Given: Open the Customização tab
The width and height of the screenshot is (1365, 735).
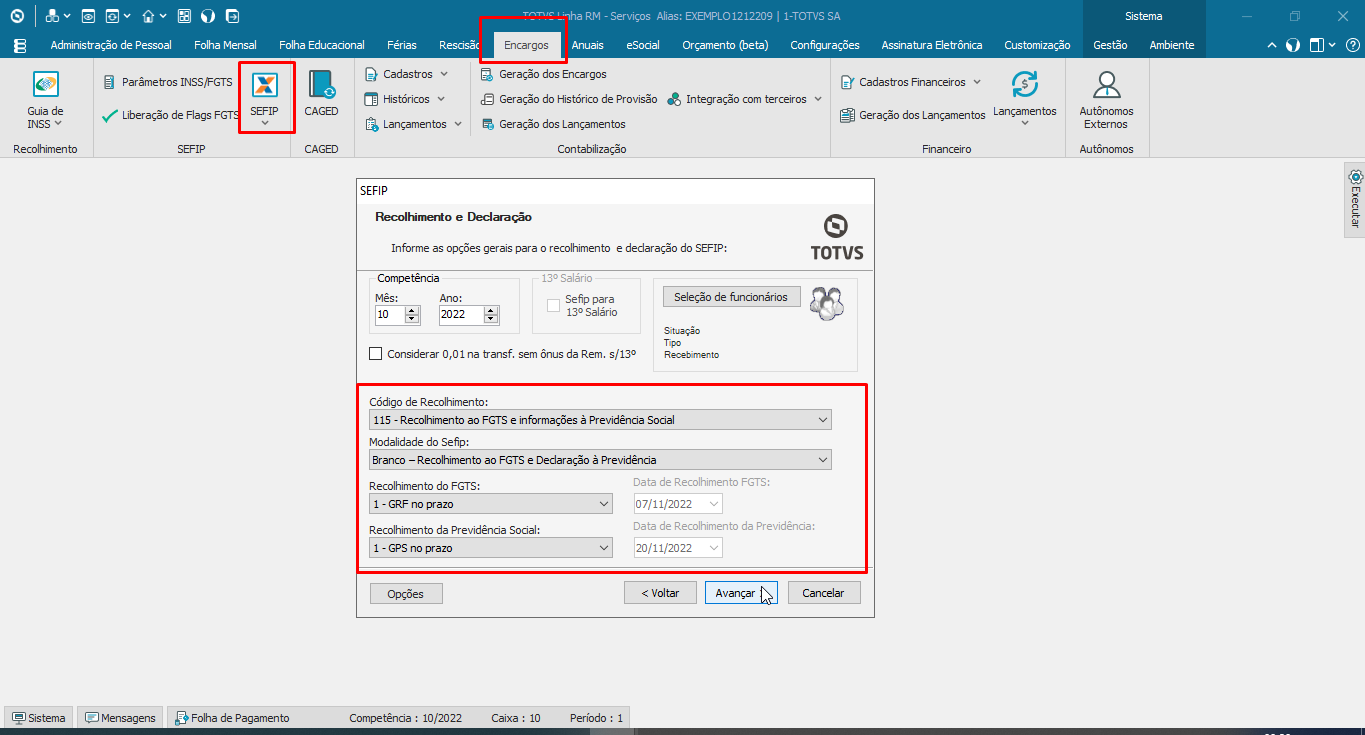Looking at the screenshot, I should tap(1037, 45).
